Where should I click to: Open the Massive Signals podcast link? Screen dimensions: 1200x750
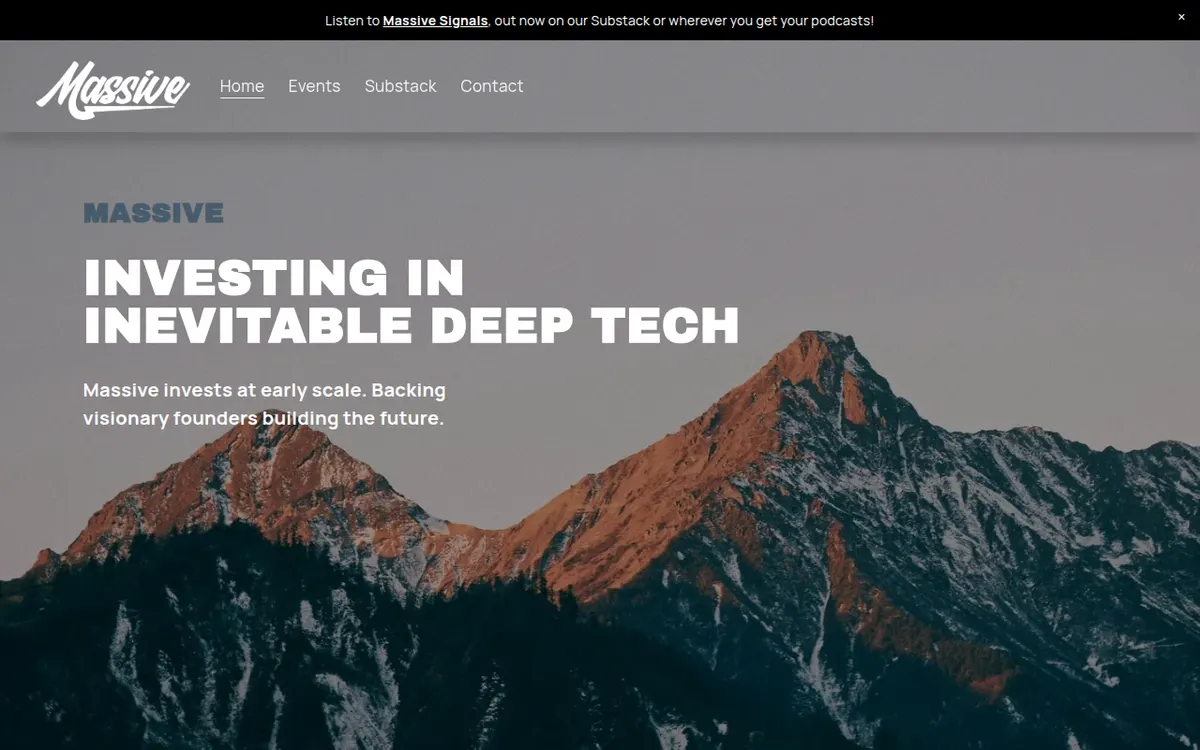(435, 20)
